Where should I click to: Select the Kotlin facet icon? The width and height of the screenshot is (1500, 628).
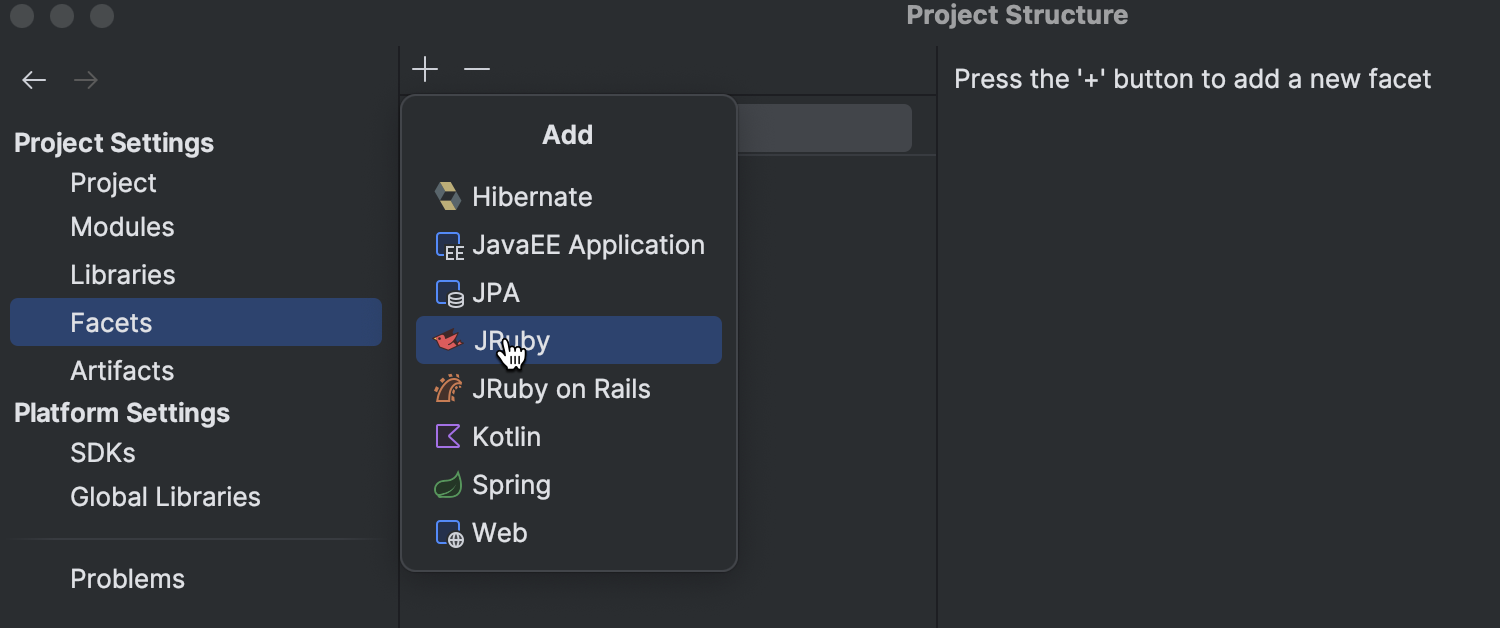(x=448, y=436)
